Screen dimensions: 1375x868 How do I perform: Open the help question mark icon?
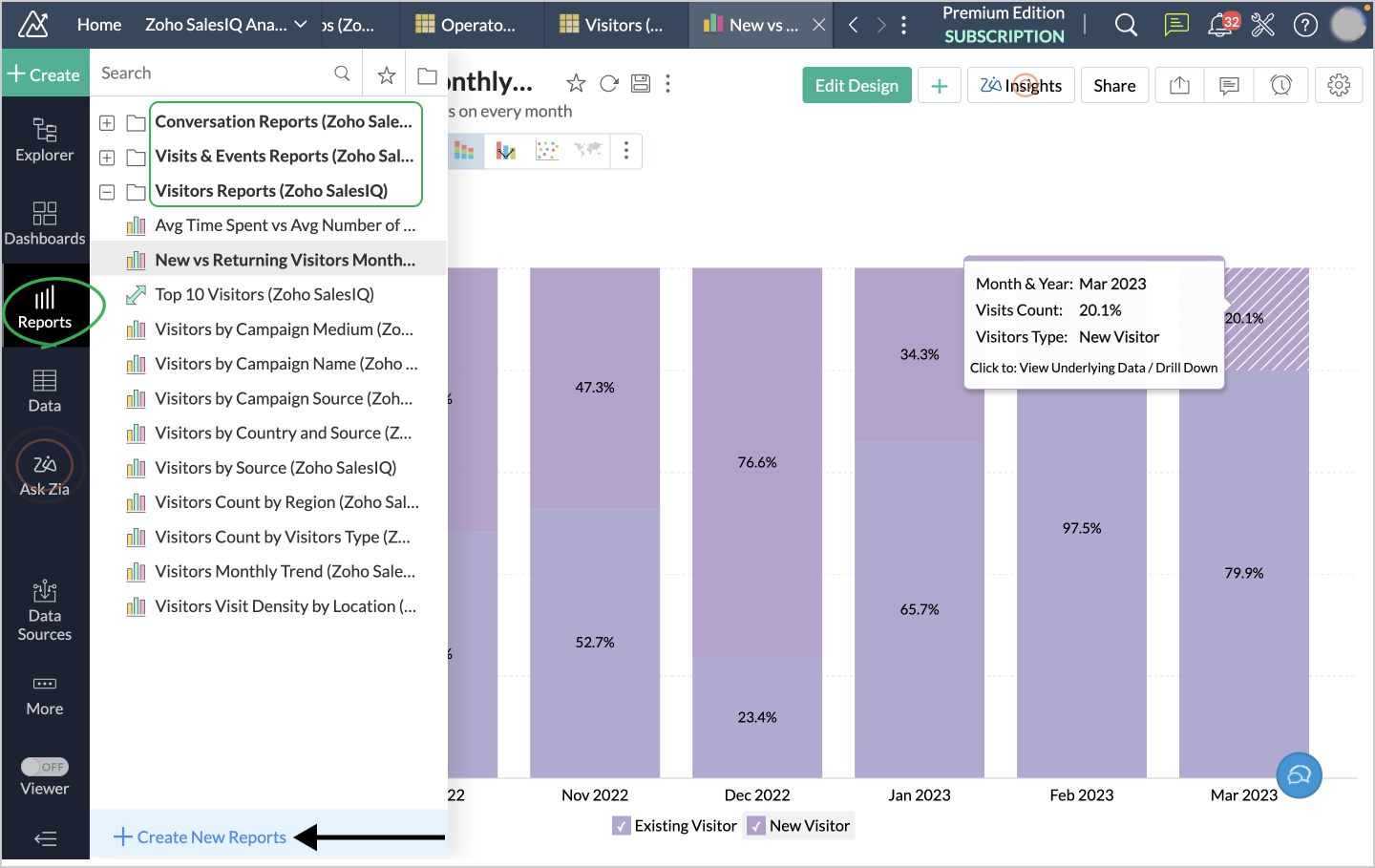[1305, 25]
